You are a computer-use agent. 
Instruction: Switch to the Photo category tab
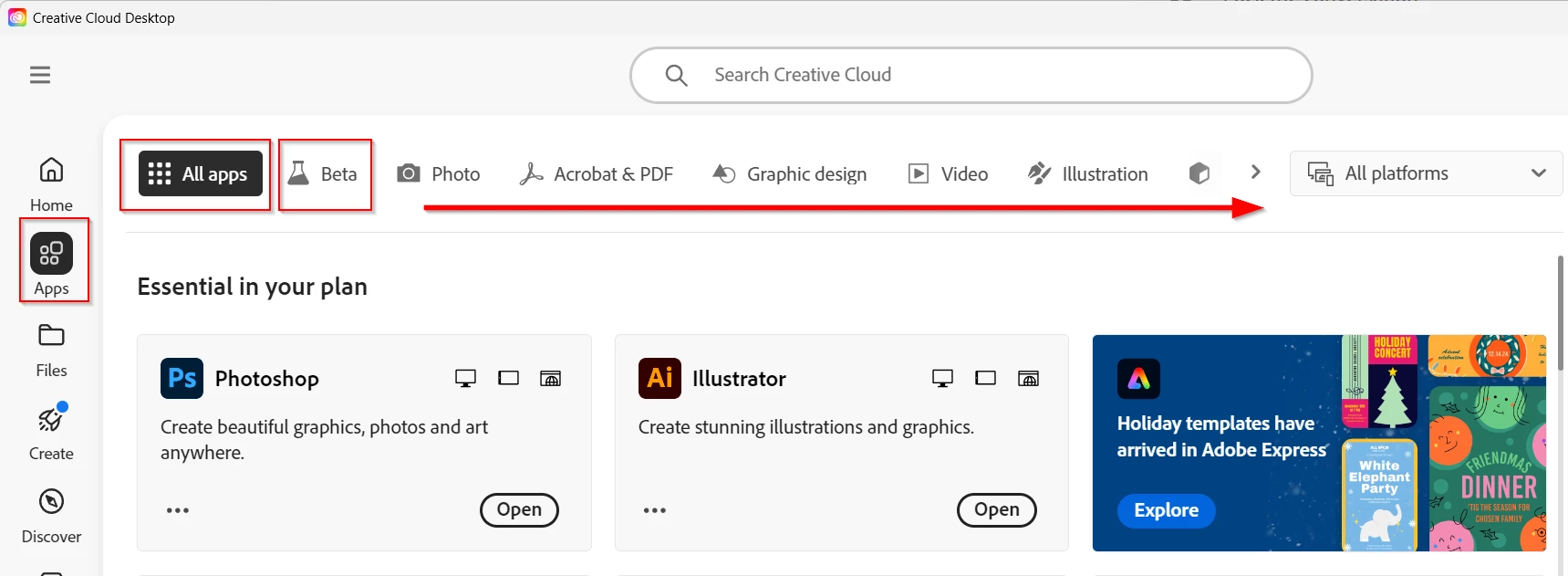[x=439, y=173]
